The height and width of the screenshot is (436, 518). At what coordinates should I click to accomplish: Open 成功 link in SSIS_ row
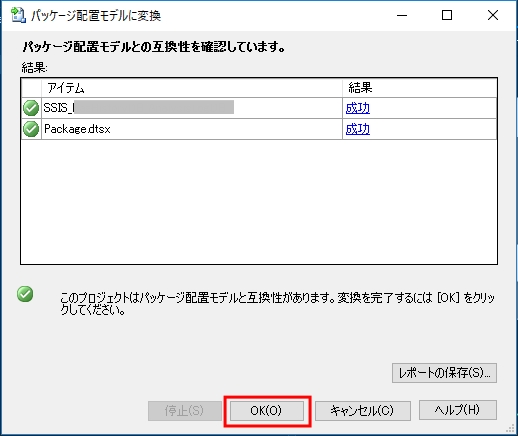[x=358, y=108]
